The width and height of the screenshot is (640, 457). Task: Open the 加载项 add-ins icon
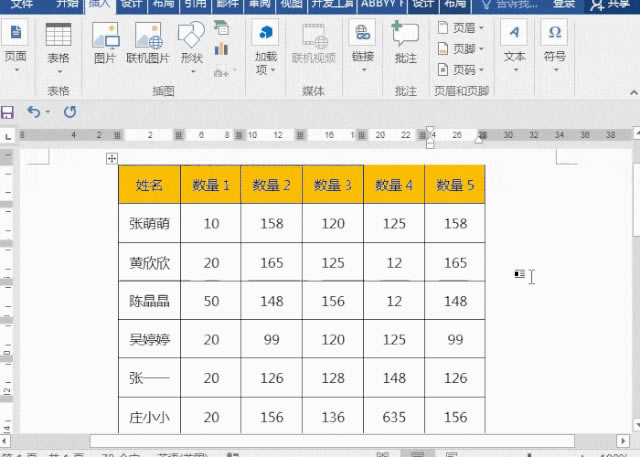265,32
